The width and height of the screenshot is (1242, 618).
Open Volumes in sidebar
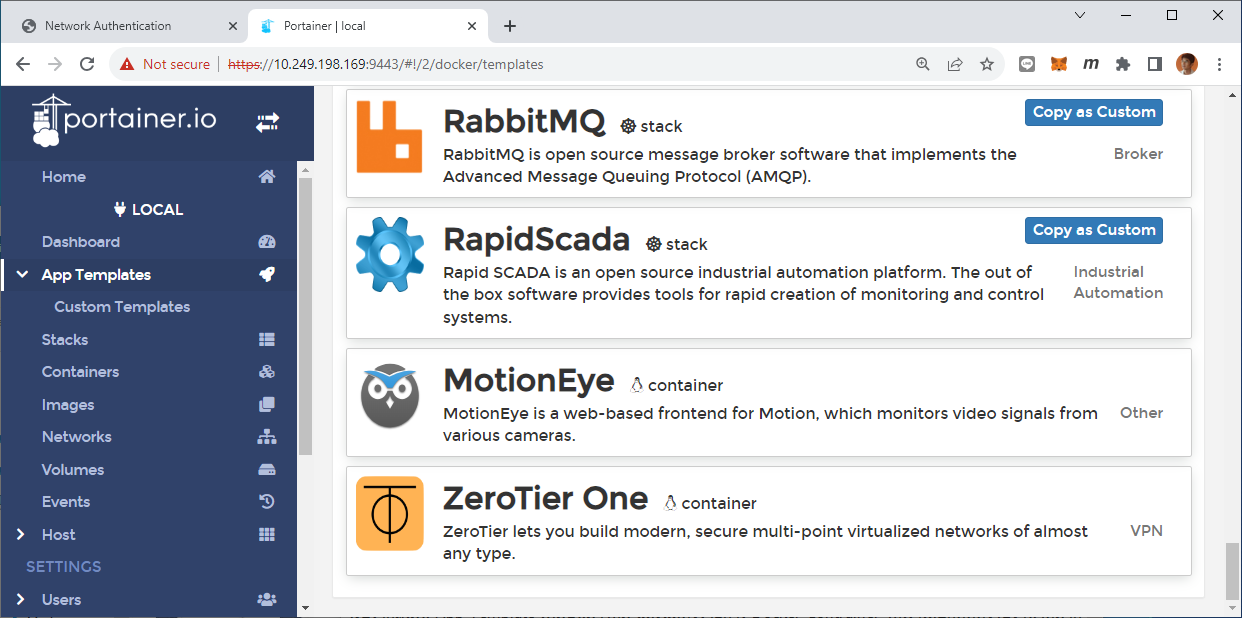coord(73,470)
